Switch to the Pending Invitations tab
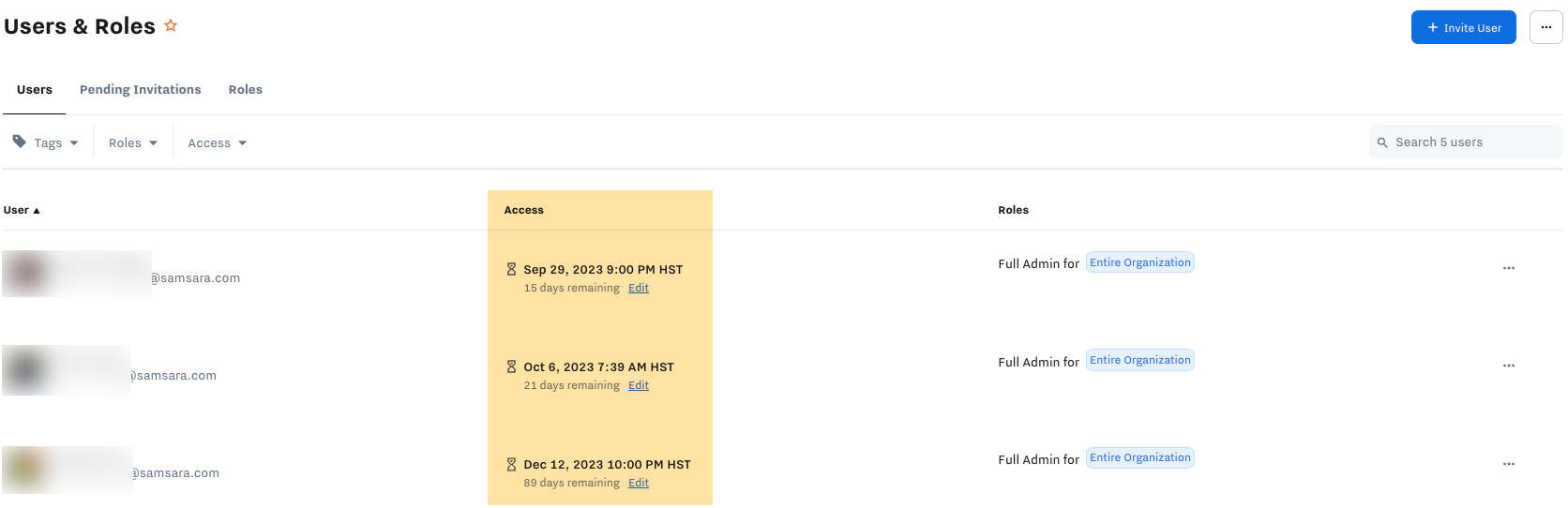The image size is (1568, 508). tap(140, 89)
